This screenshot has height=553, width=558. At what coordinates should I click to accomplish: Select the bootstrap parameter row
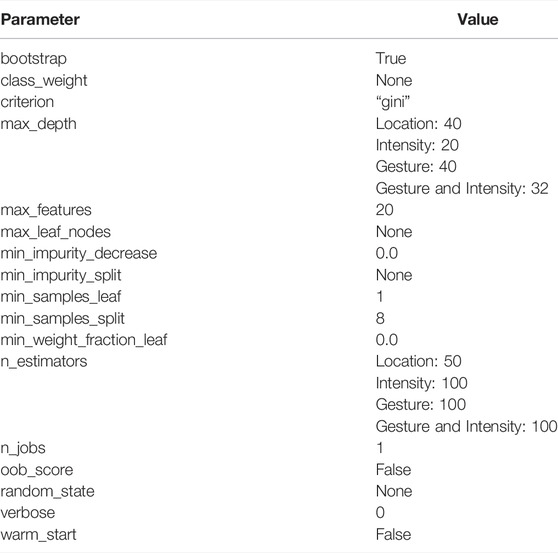coord(279,59)
